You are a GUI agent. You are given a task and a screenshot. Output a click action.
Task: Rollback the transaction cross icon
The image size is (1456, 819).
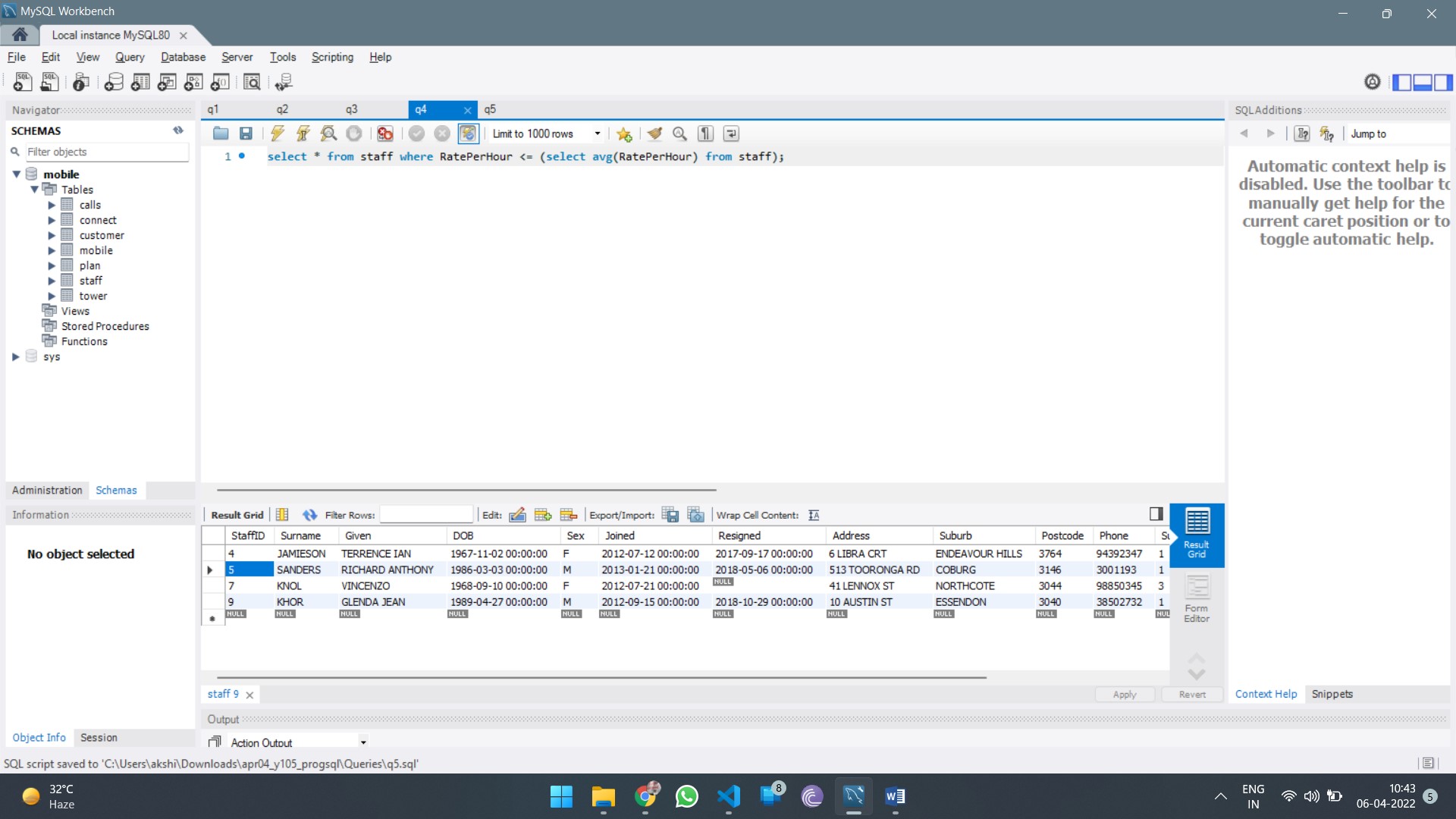tap(442, 133)
